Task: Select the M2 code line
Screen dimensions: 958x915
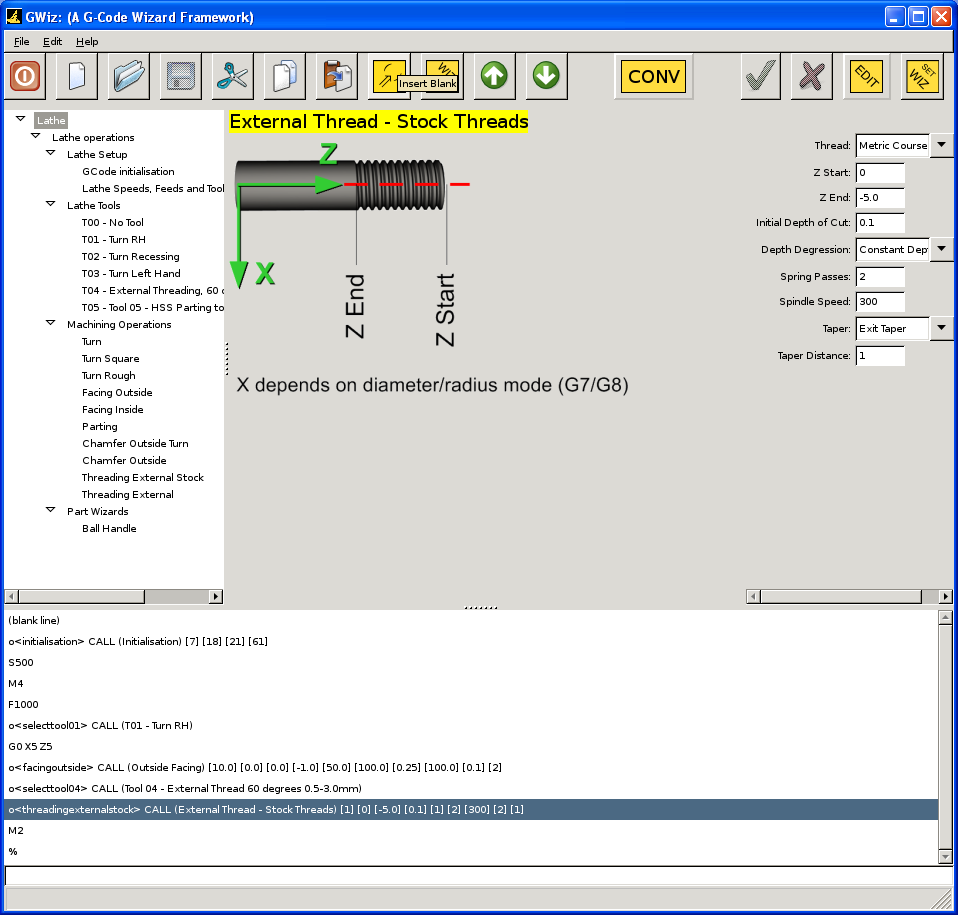Action: coord(471,831)
